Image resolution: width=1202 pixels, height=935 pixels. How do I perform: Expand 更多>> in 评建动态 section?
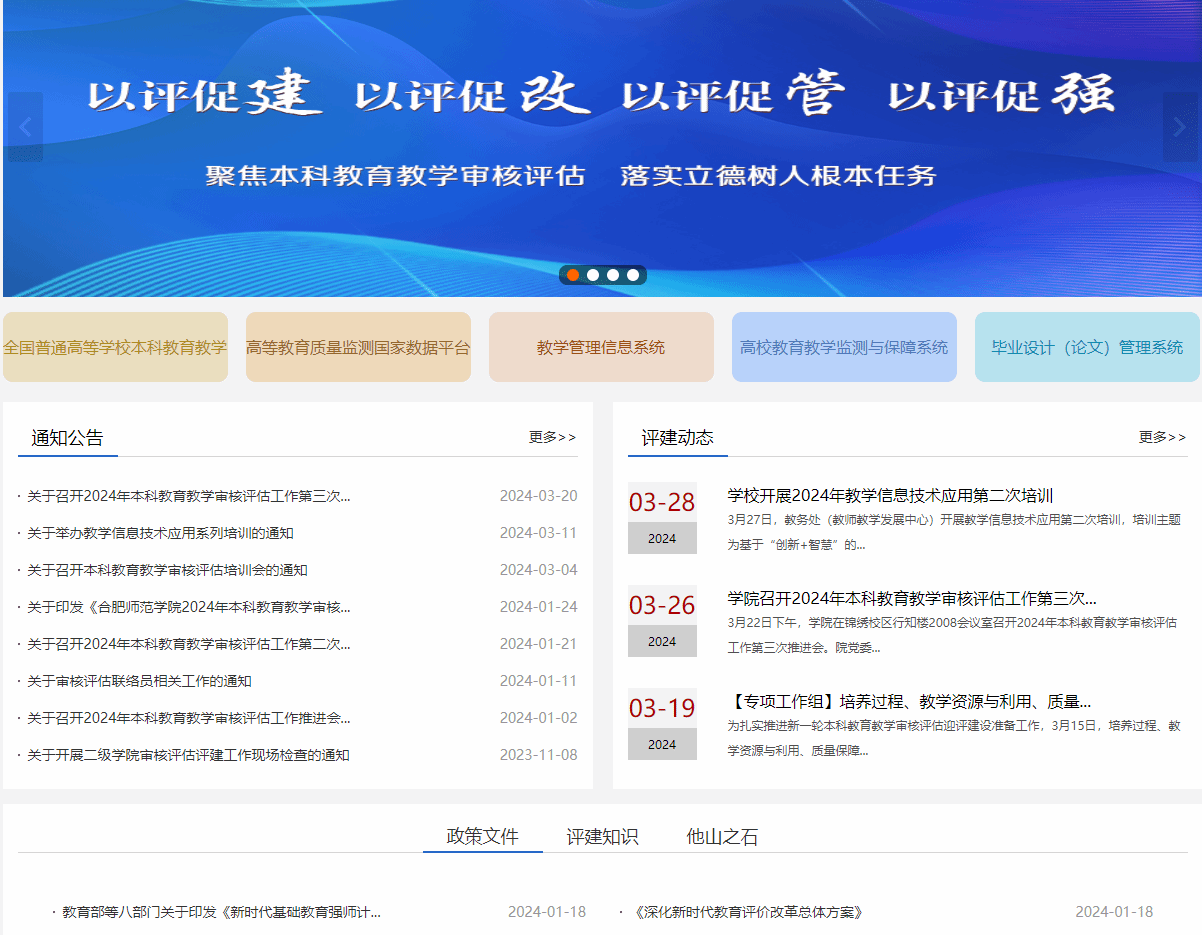[x=1162, y=437]
